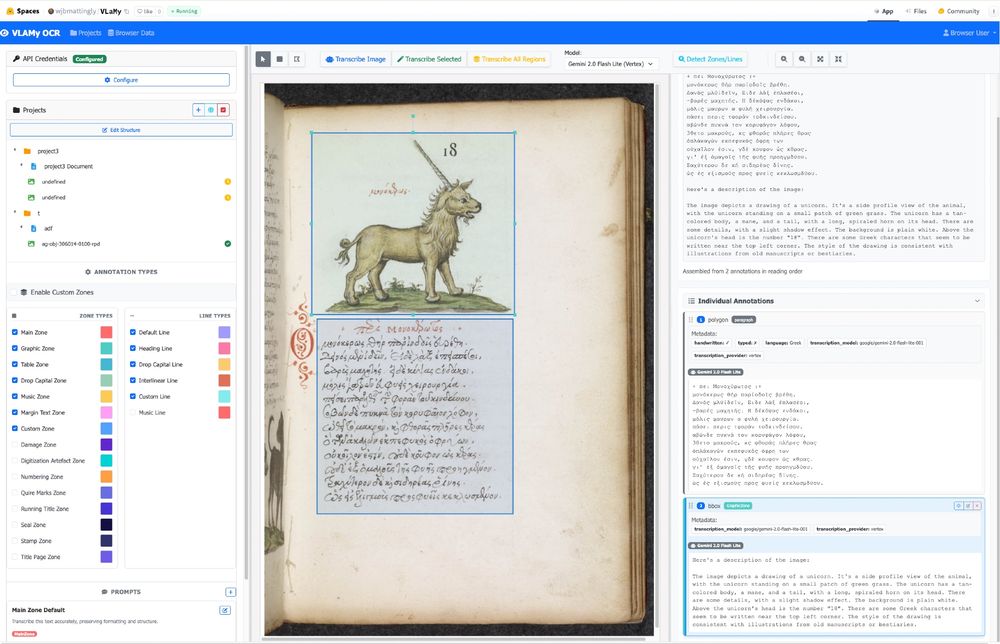Click the Configure API credentials button
The height and width of the screenshot is (644, 1000).
coord(121,80)
